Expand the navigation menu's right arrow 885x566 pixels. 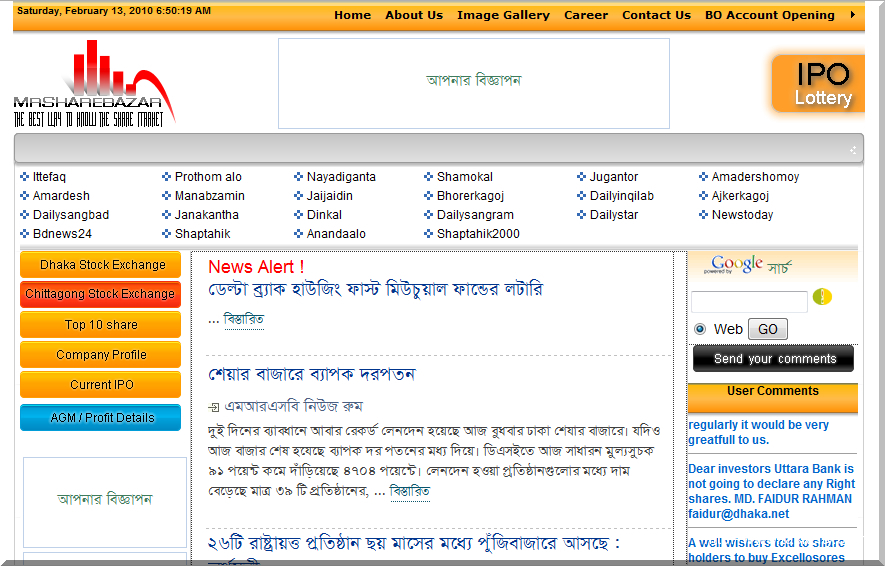[x=852, y=15]
